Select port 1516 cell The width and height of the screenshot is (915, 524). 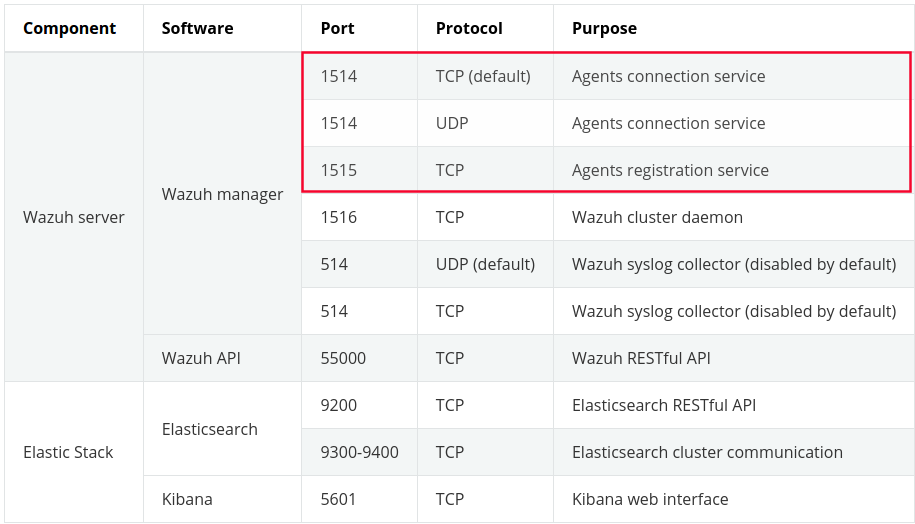339,217
